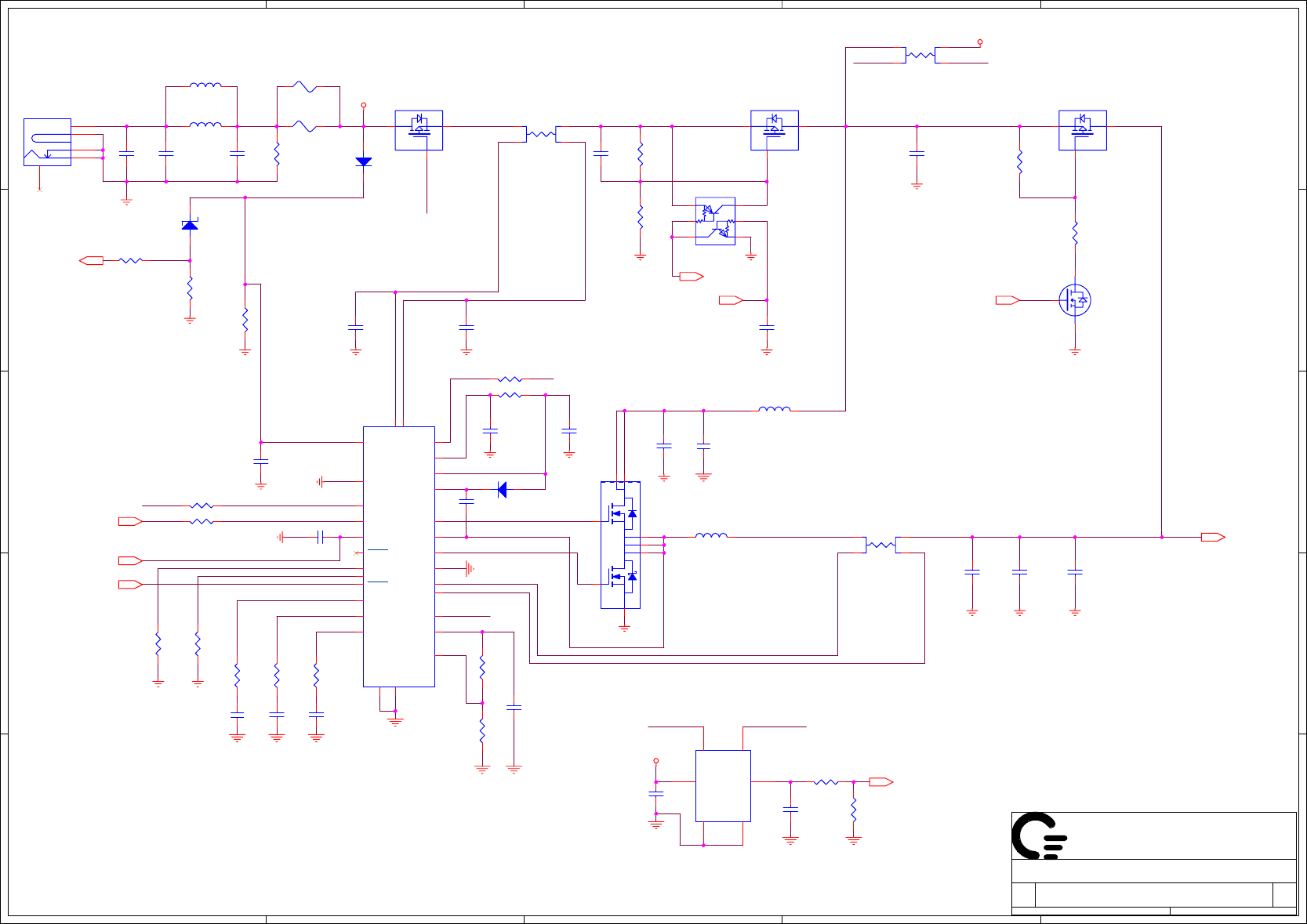This screenshot has height=924, width=1307.
Task: Click the boxed dual-transistor symbol below the top rail
Action: pos(715,221)
